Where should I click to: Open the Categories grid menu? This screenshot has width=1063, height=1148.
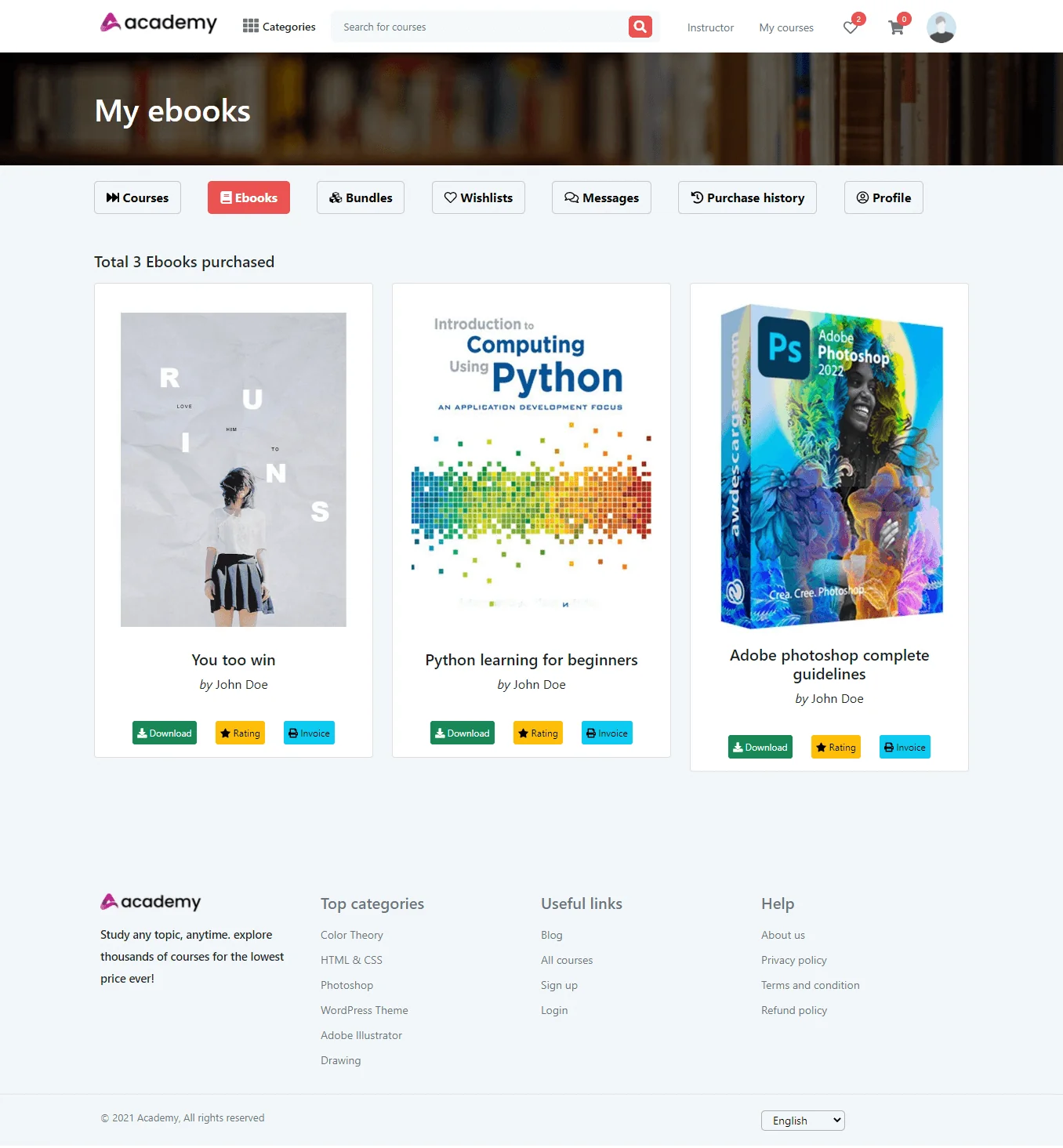point(279,27)
